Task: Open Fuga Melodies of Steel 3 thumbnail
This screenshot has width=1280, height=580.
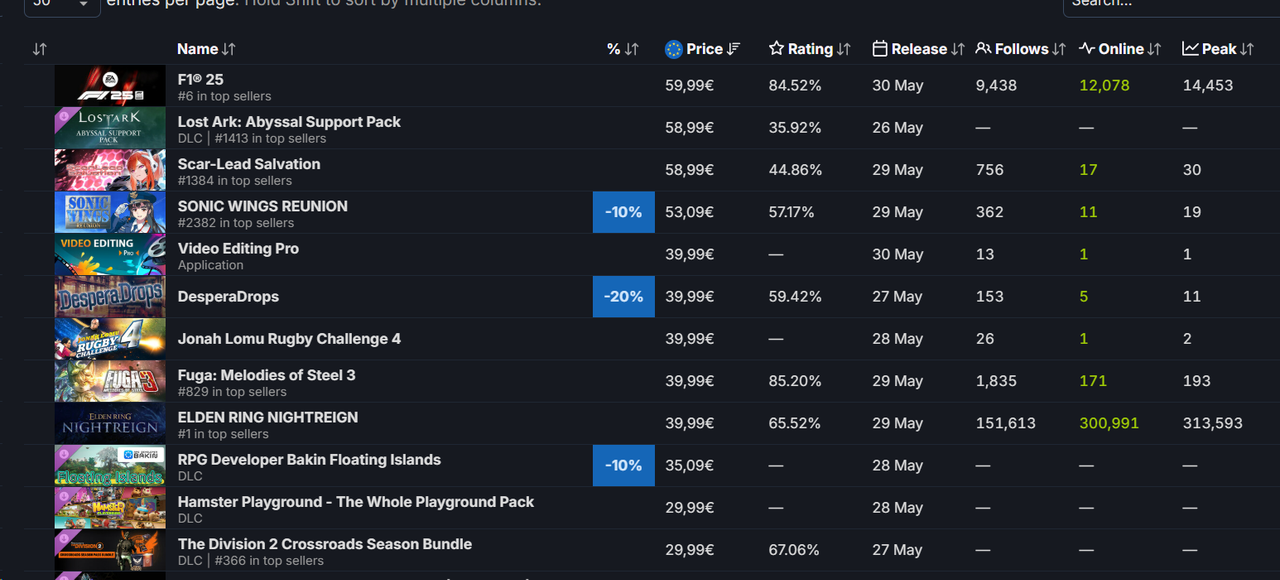Action: coord(110,381)
